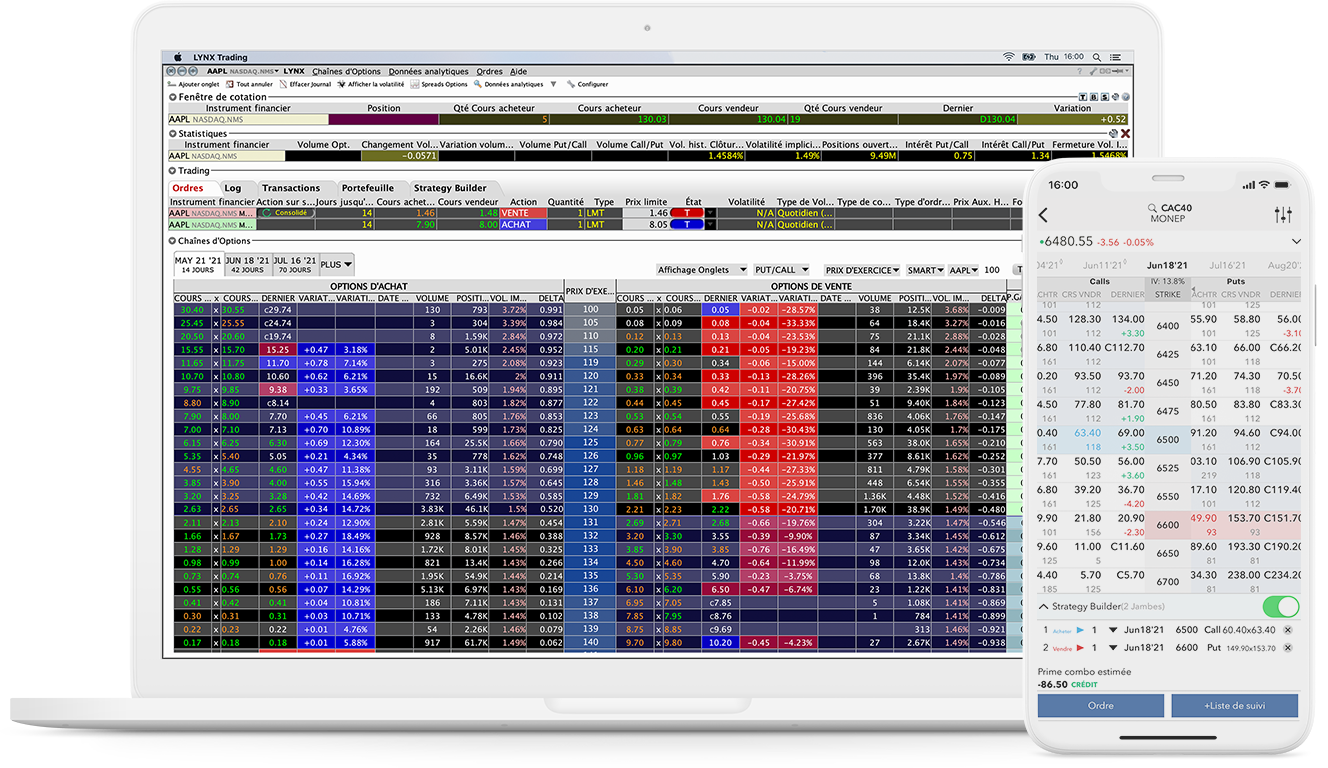Click the 1.46 Prix limite field
This screenshot has width=1328, height=768.
[646, 213]
